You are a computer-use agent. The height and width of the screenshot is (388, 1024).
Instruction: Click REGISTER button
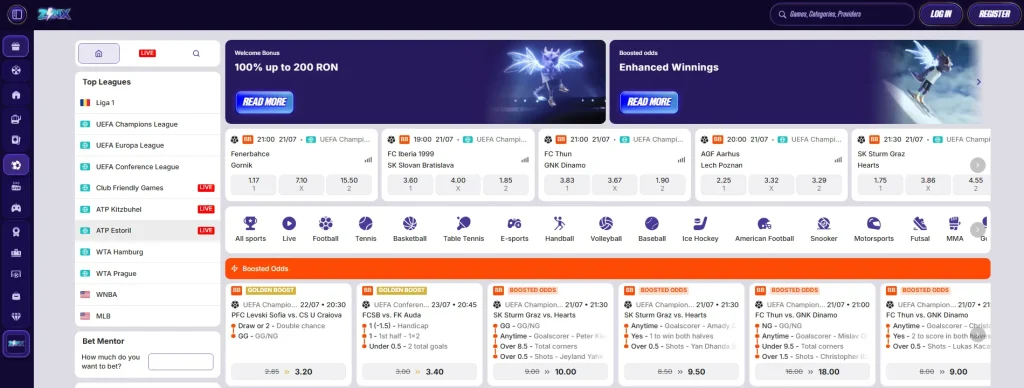tap(995, 14)
